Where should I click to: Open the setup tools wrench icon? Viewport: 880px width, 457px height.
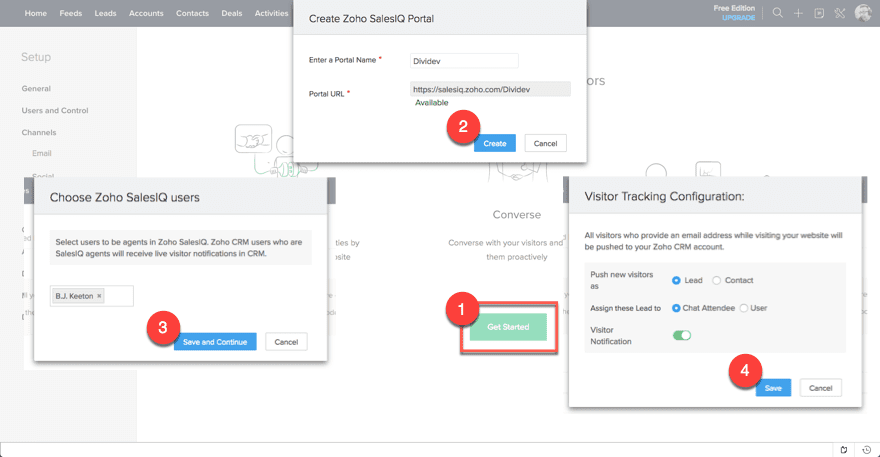point(839,13)
